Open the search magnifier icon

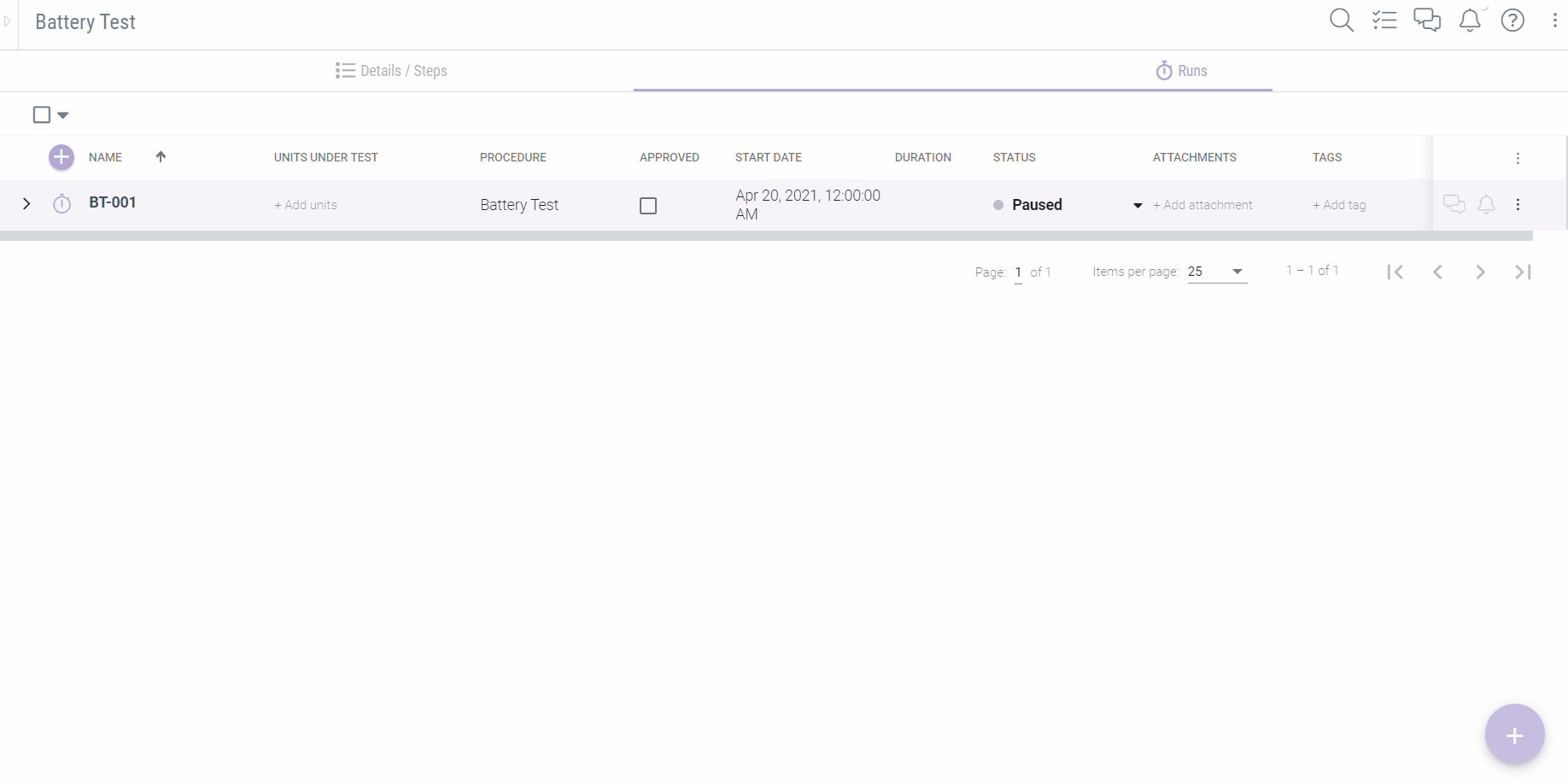click(x=1342, y=20)
